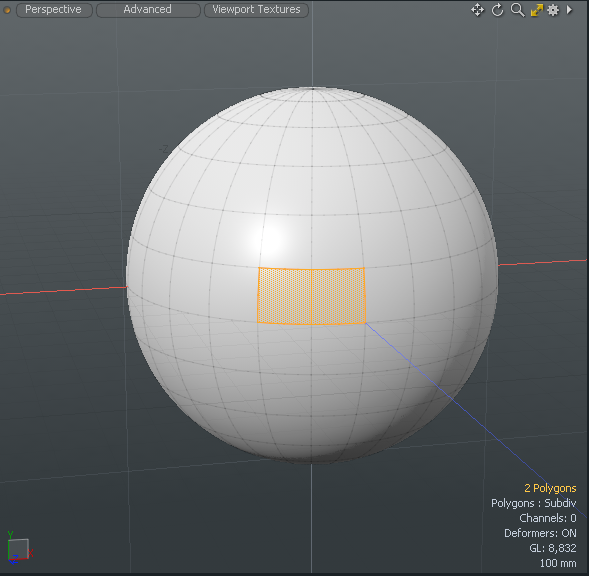Maximize viewport with the yellow expand arrows
The image size is (589, 576).
click(x=536, y=10)
